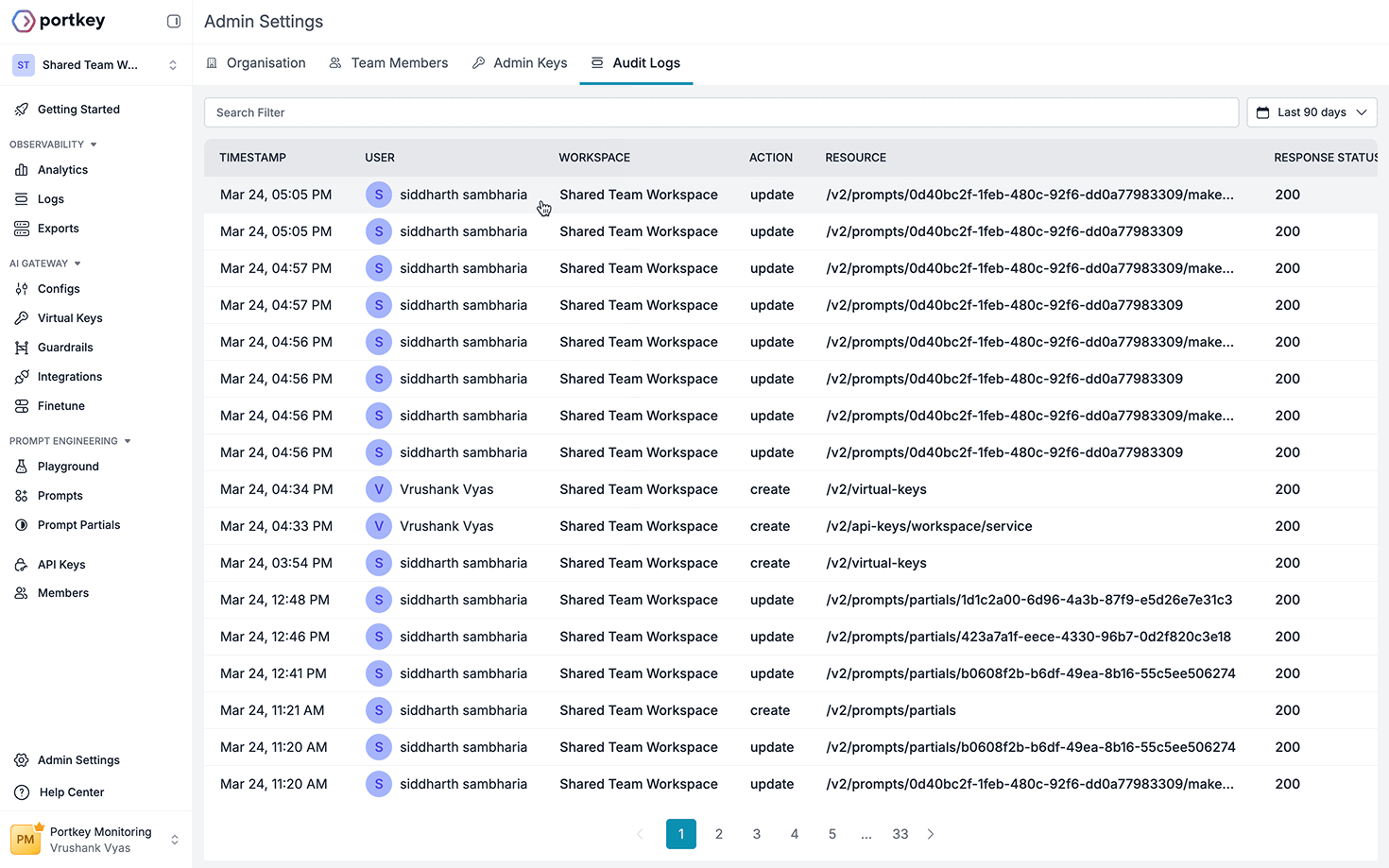This screenshot has width=1389, height=868.
Task: Go to page 2 of logs
Action: coord(719,834)
